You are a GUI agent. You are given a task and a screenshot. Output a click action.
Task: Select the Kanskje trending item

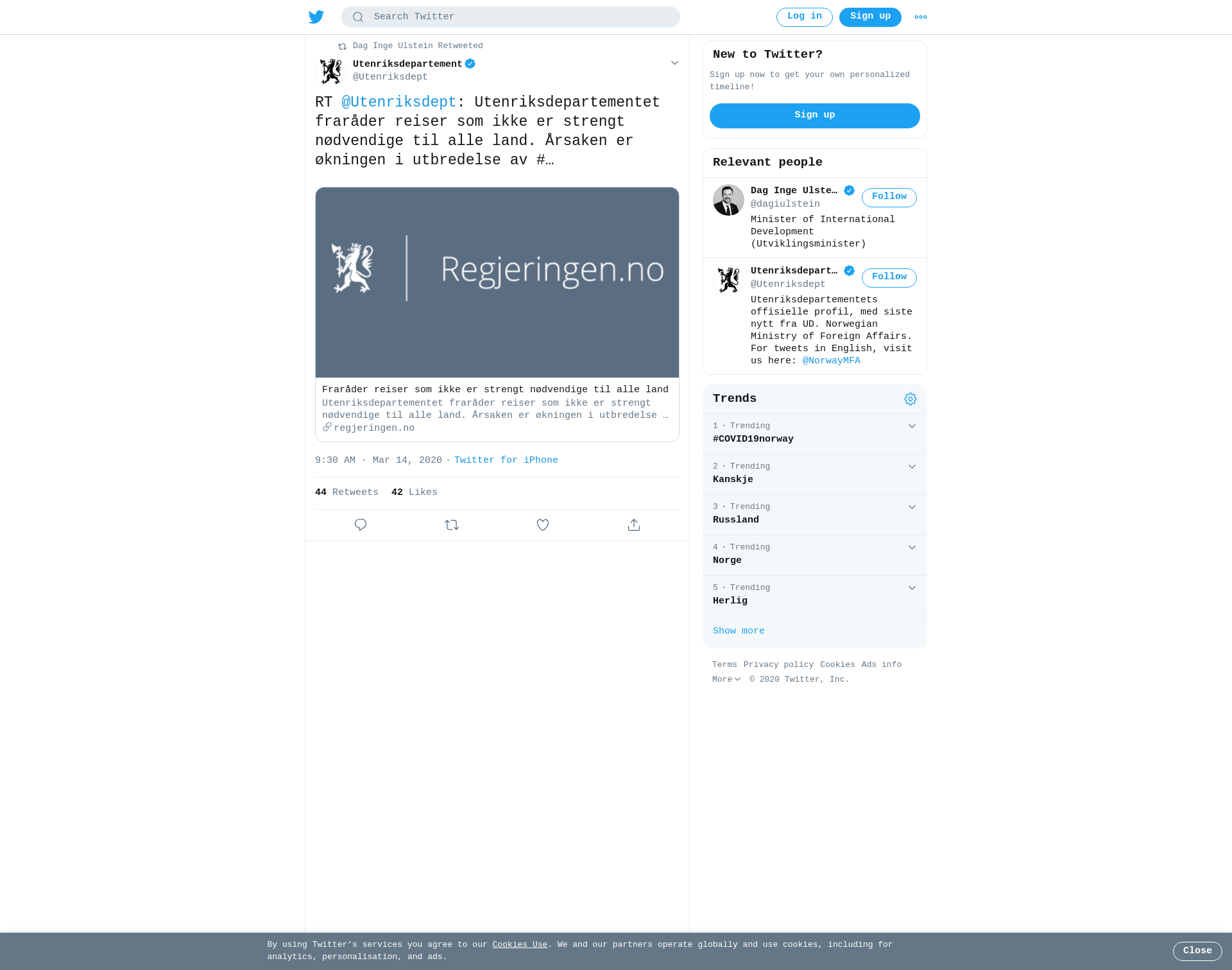tap(815, 474)
